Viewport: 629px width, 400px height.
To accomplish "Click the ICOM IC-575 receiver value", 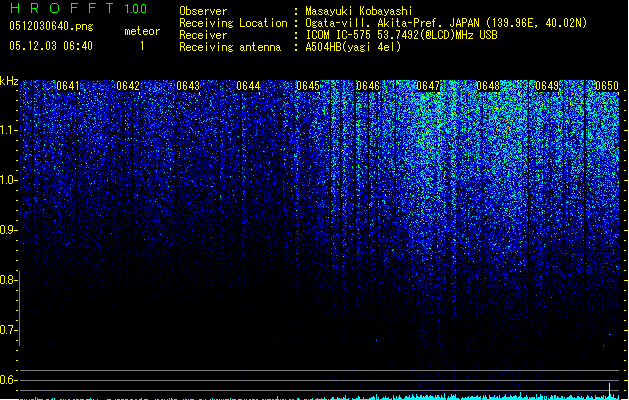I will [402, 35].
